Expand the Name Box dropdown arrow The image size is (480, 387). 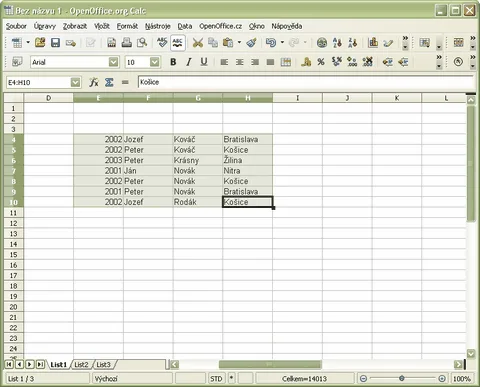click(76, 82)
